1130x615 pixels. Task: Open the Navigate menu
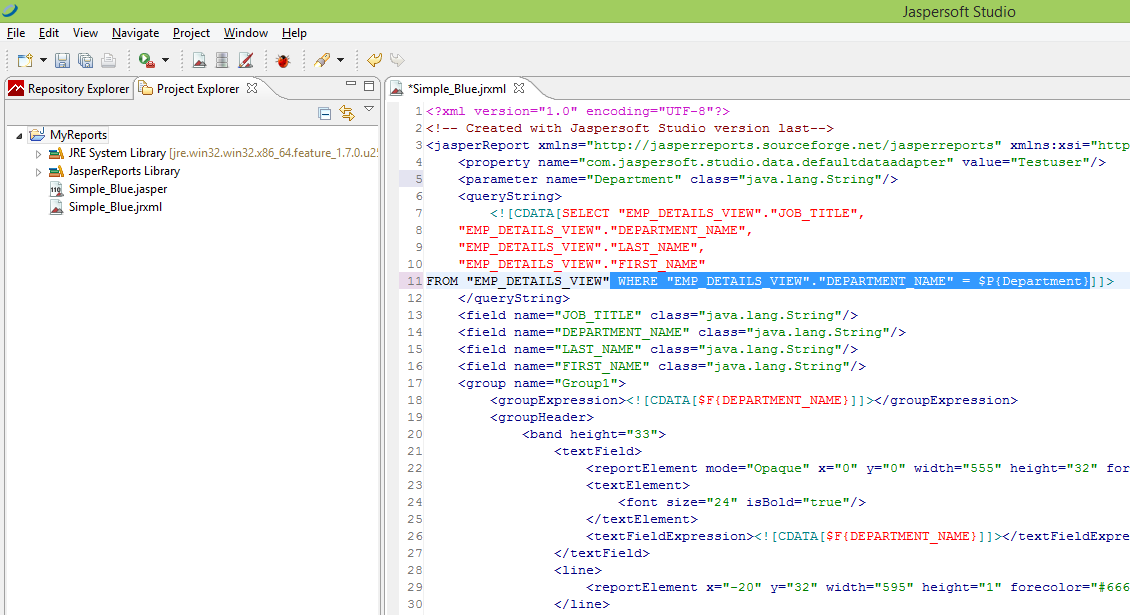135,32
